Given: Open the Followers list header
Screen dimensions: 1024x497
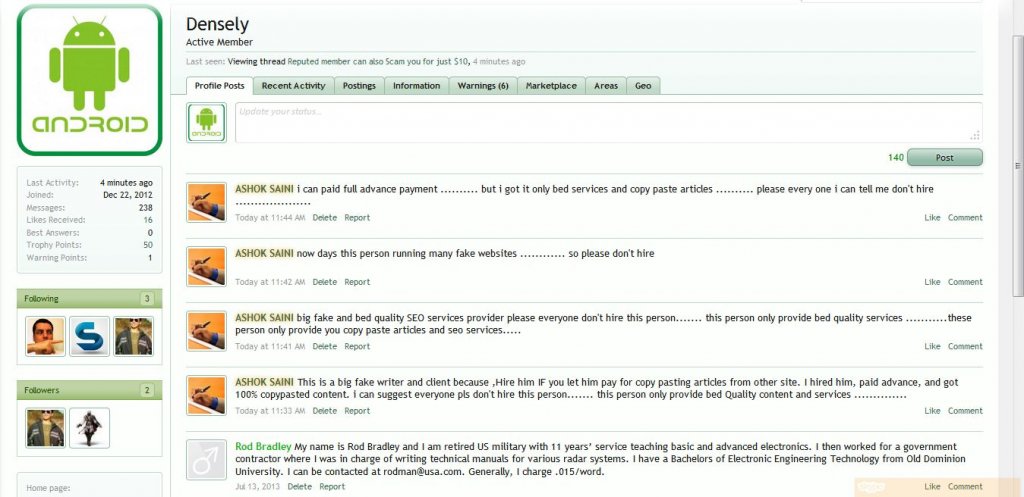Looking at the screenshot, I should (x=89, y=390).
